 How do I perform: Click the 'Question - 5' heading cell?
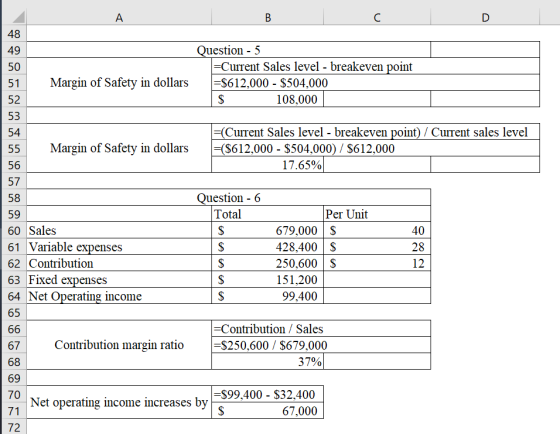(229, 50)
